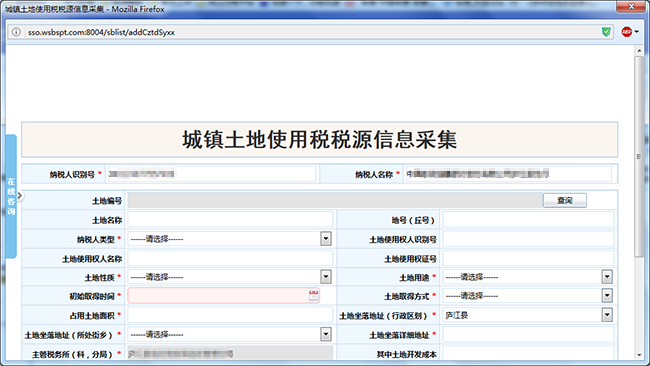
Task: Click the 占用土地面积 input field
Action: [x=230, y=315]
